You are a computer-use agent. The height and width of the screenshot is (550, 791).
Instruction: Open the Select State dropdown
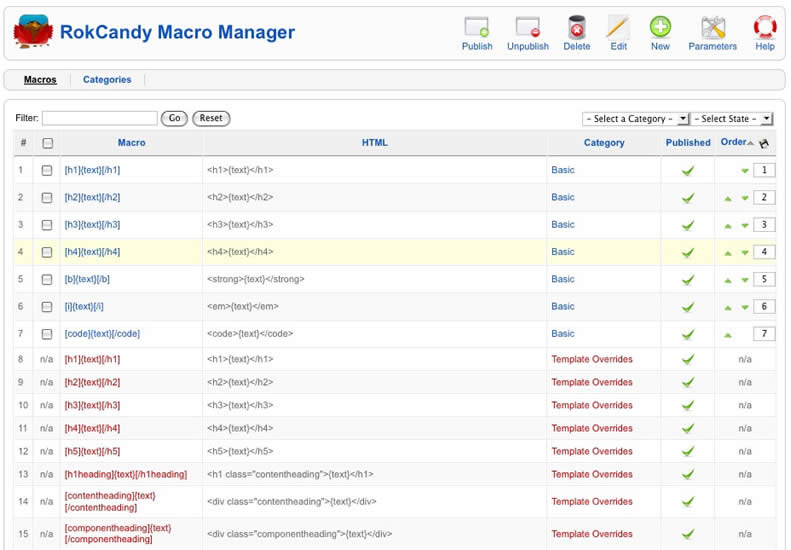coord(731,119)
